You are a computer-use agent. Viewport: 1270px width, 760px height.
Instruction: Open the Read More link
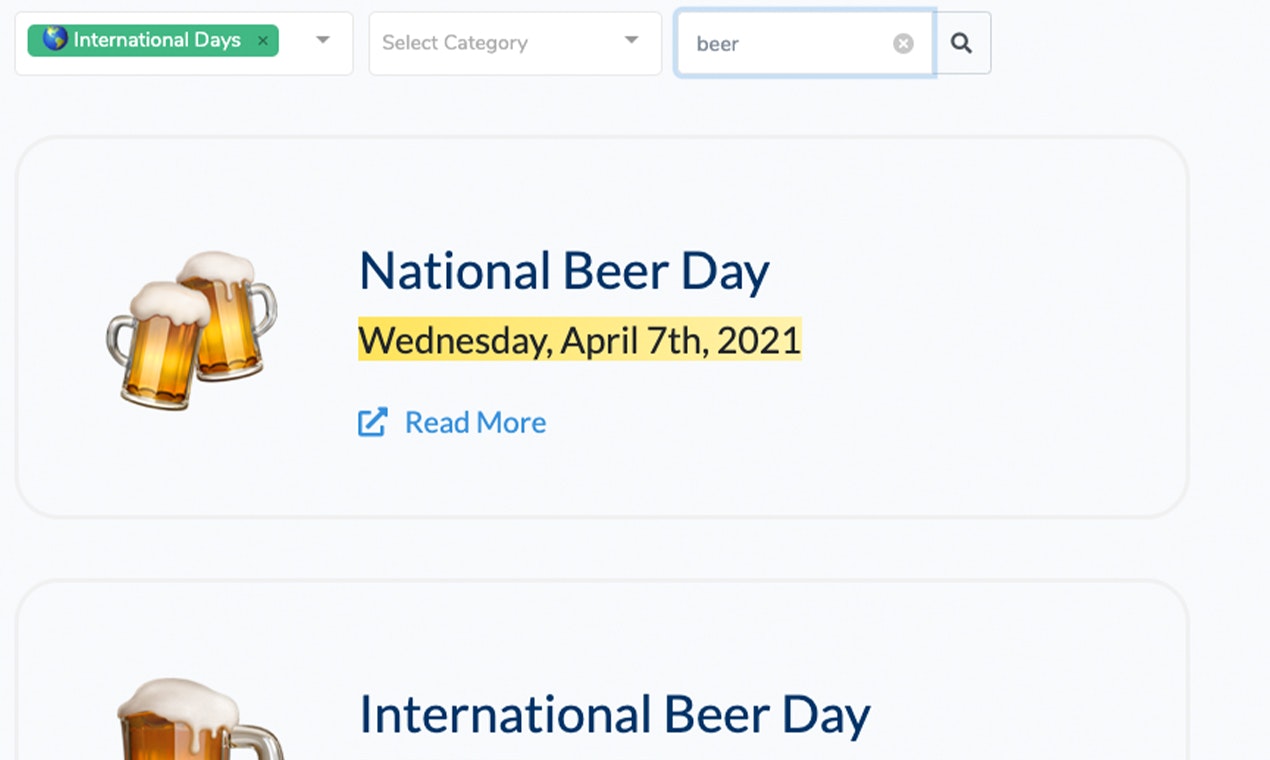pyautogui.click(x=475, y=423)
